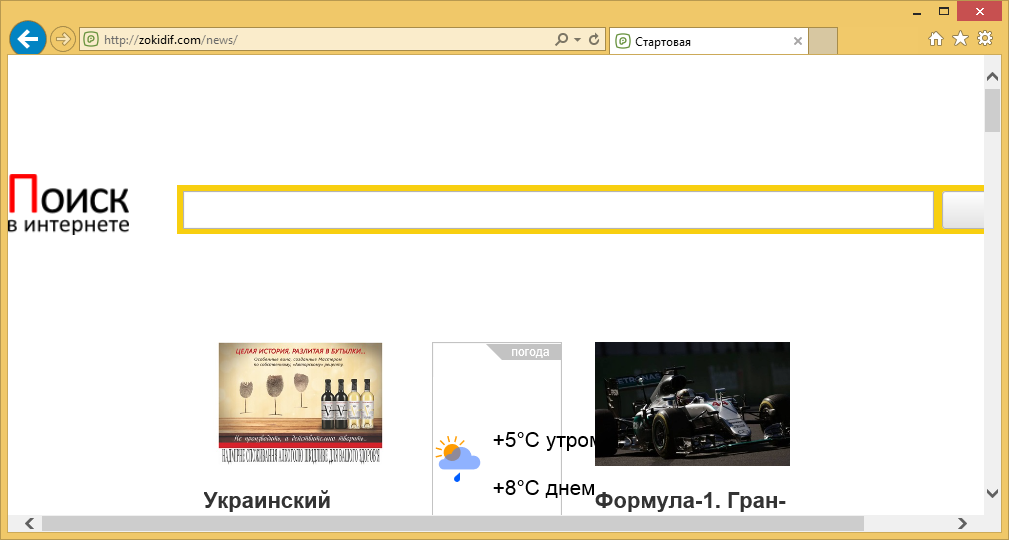
Task: Open the wine bottles news thumbnail
Action: point(300,403)
